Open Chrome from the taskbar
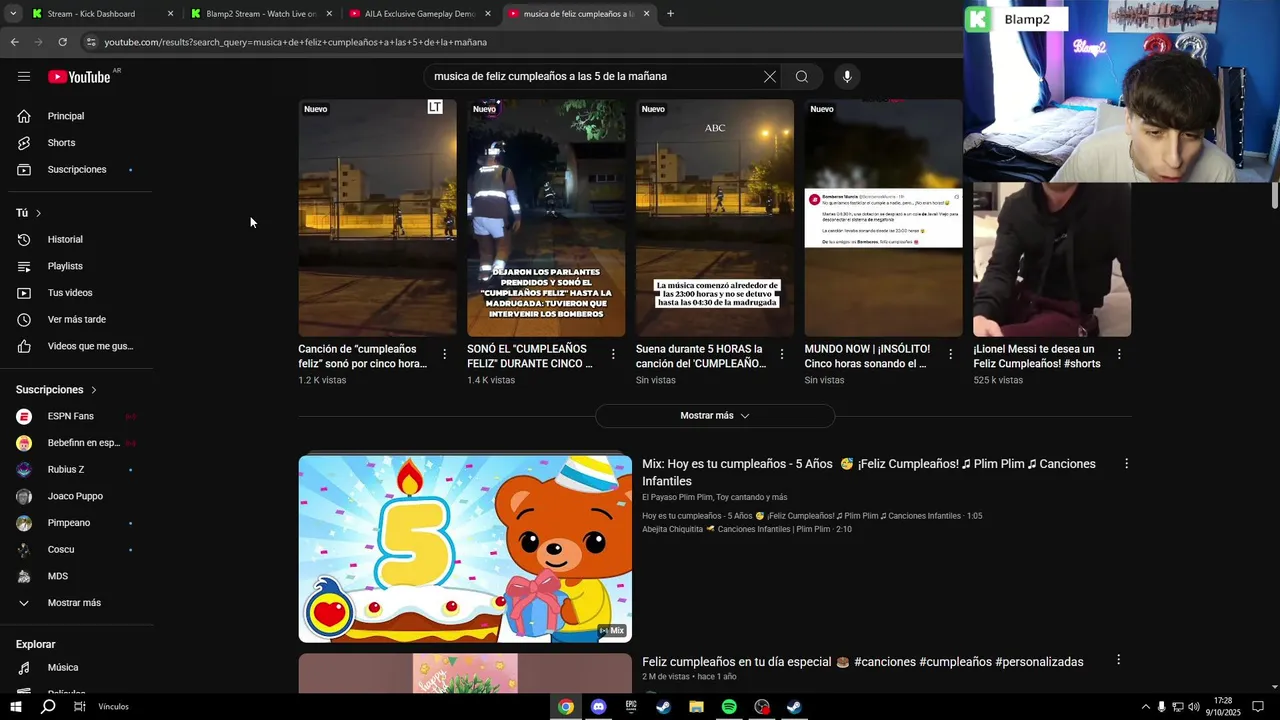The height and width of the screenshot is (720, 1280). 566,707
